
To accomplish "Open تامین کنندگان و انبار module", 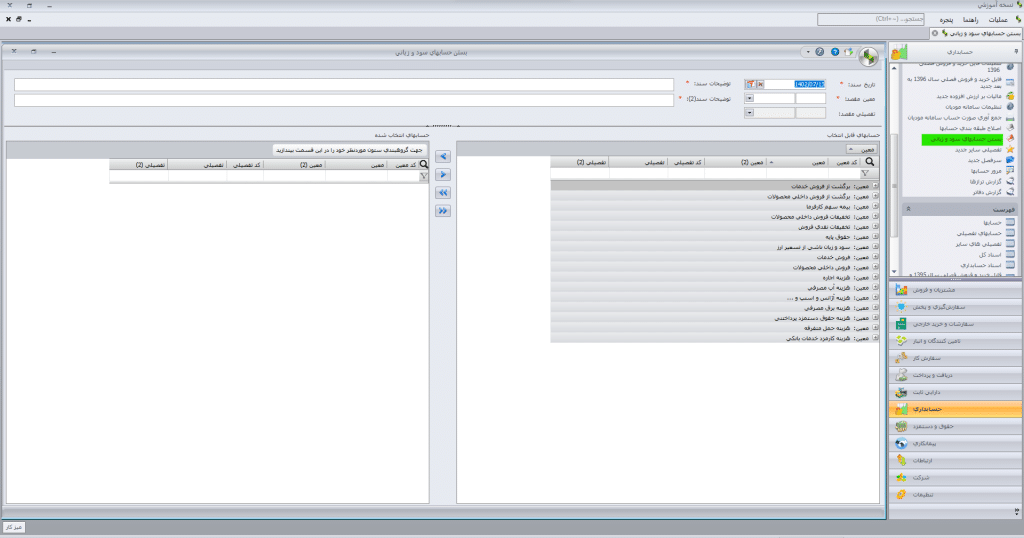I will [955, 341].
